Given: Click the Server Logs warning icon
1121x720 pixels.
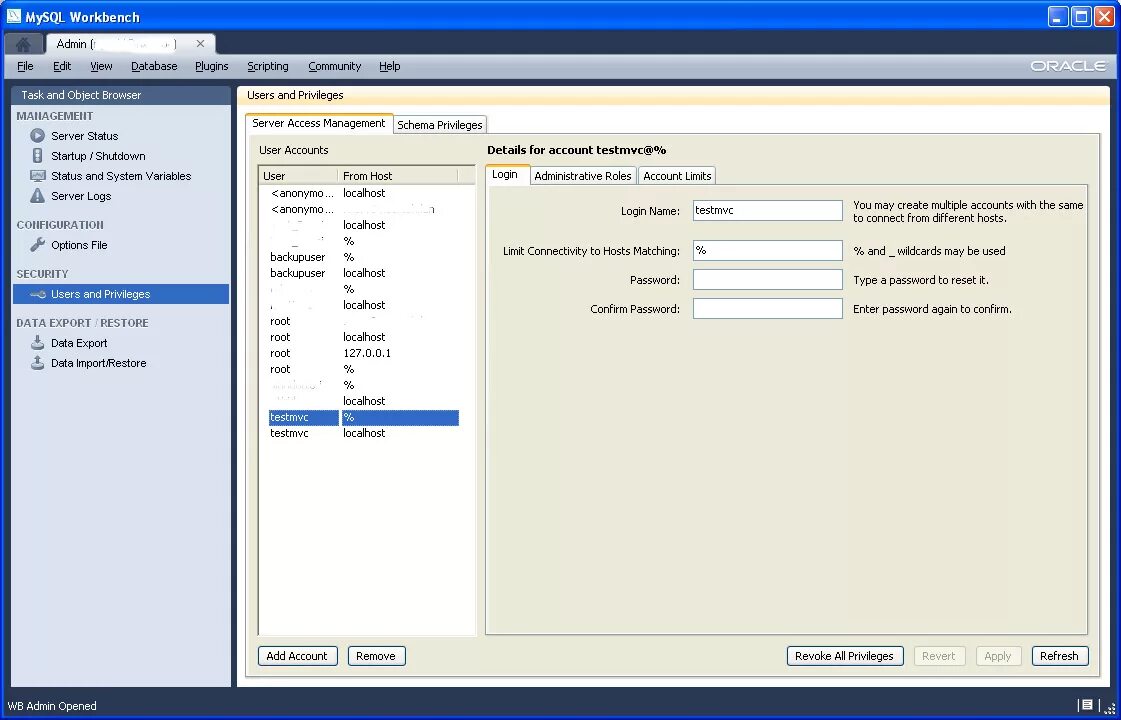Looking at the screenshot, I should 37,195.
